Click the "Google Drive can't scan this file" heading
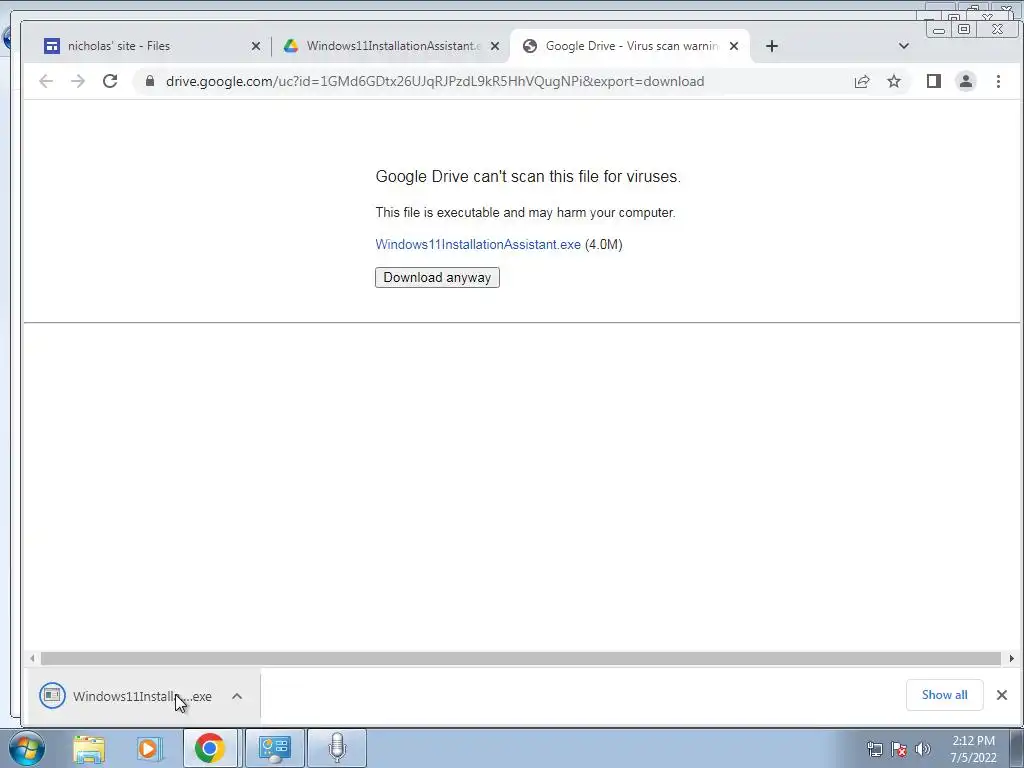Screen dimensions: 1024x768 [528, 176]
